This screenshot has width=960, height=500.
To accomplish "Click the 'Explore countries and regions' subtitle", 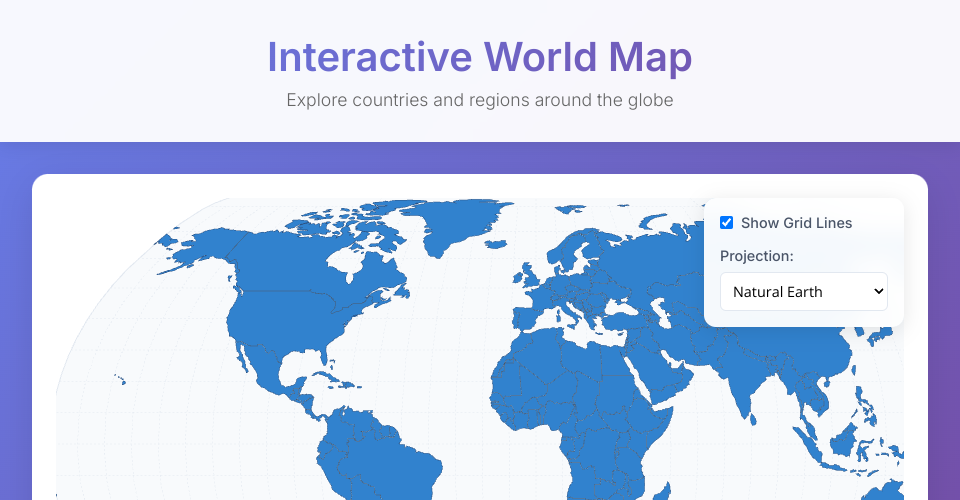I will pyautogui.click(x=479, y=100).
